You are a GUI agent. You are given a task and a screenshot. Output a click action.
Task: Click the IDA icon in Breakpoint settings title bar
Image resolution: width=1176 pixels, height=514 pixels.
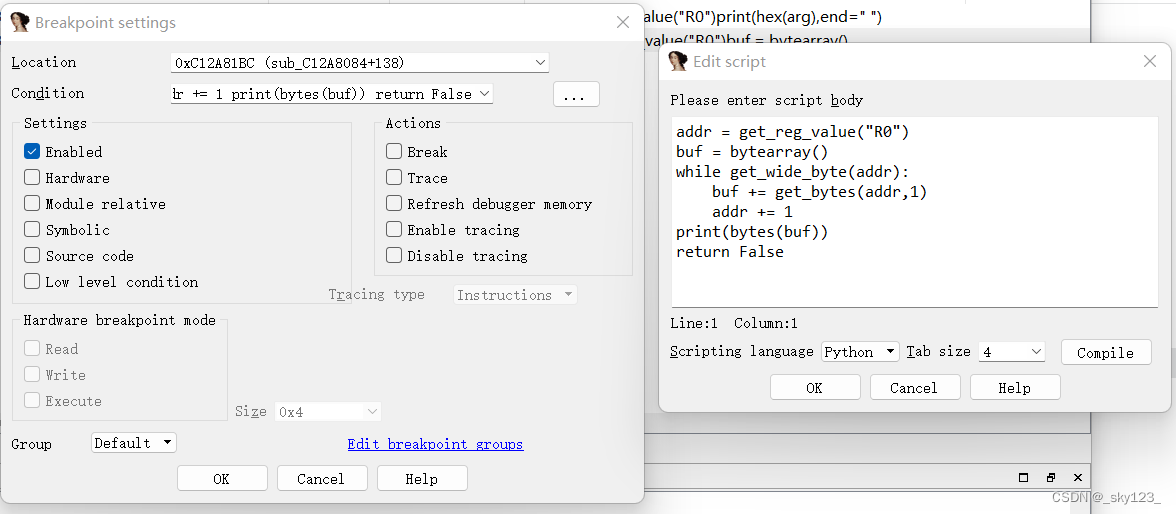point(20,22)
